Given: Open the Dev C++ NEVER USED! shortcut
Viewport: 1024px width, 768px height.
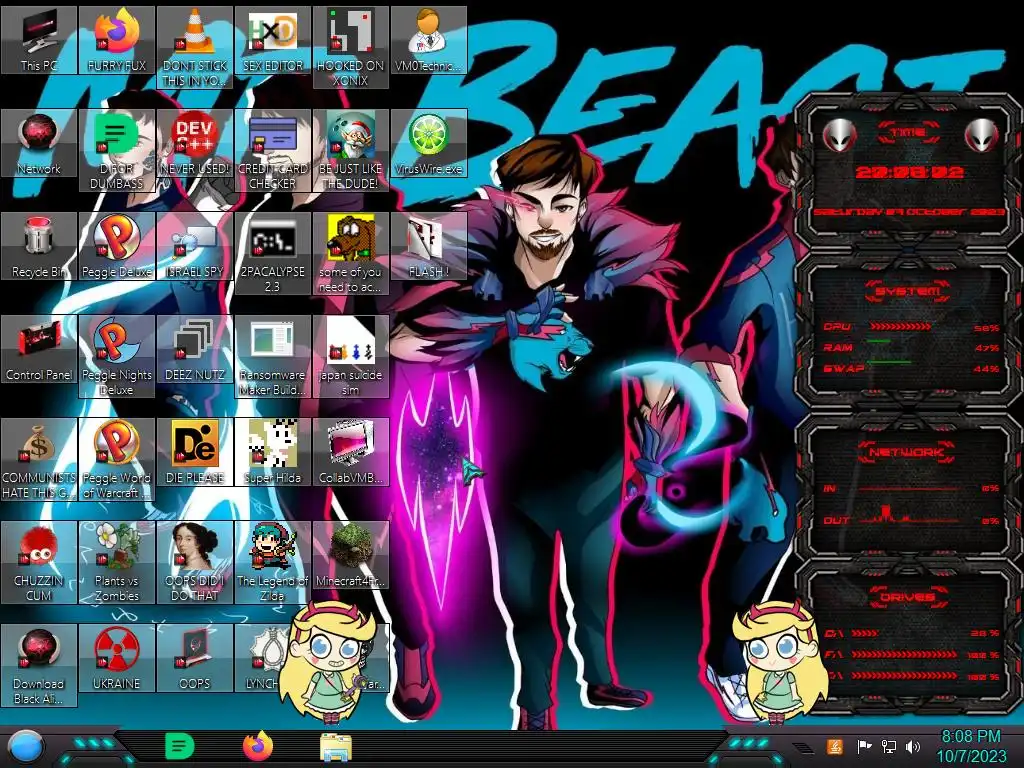Looking at the screenshot, I should pos(195,144).
